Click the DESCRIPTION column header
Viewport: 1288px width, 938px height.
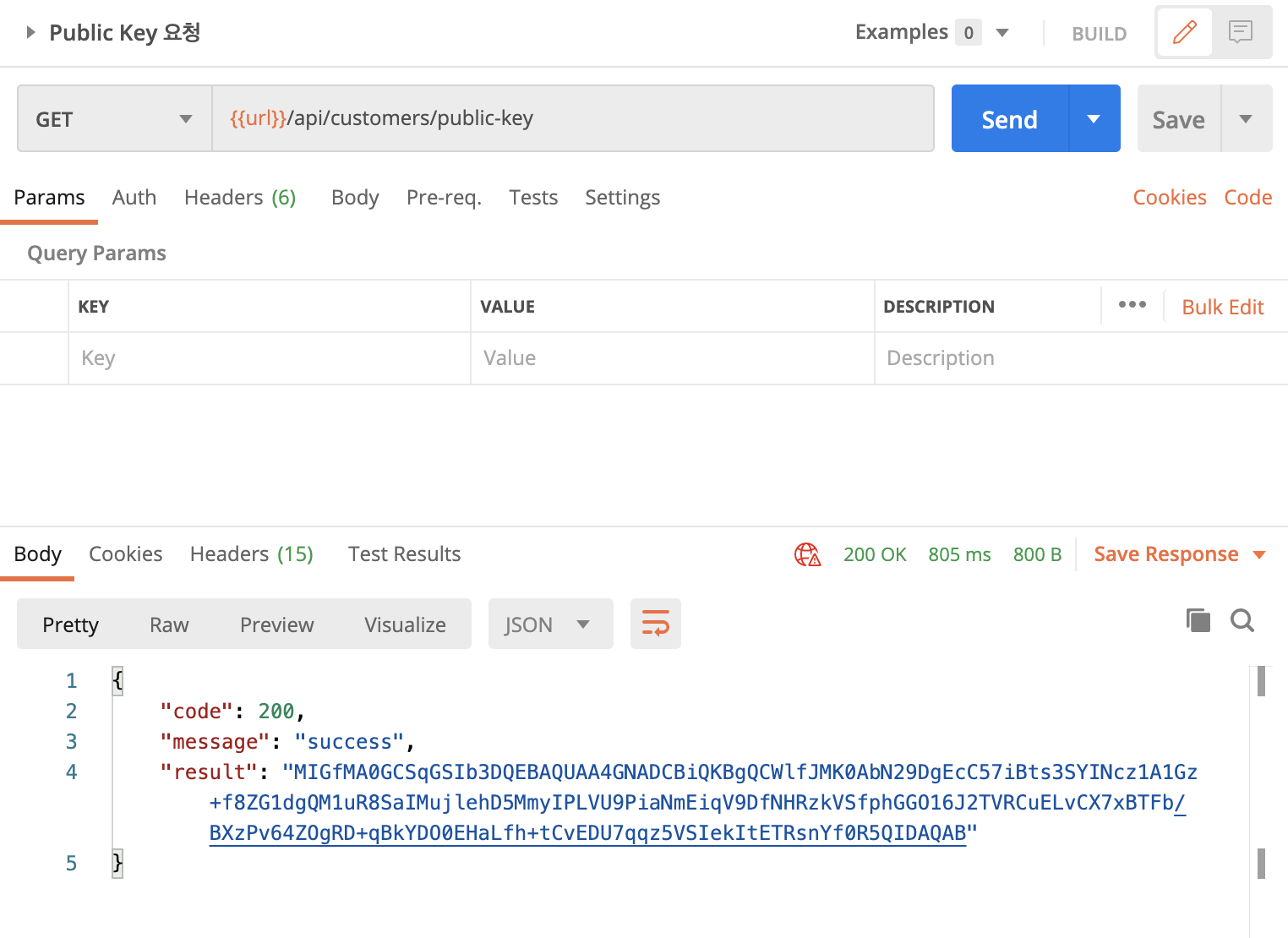(939, 307)
